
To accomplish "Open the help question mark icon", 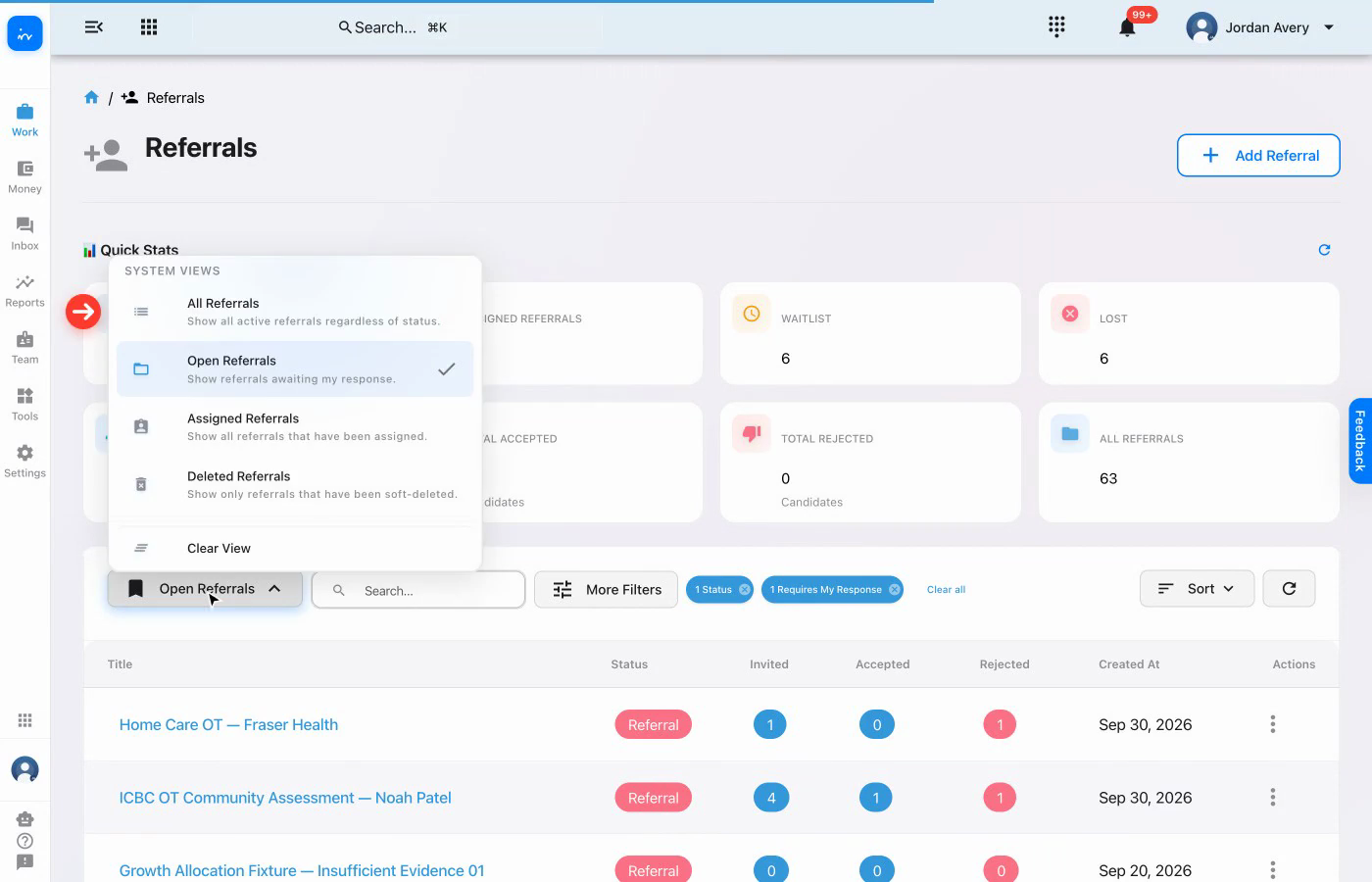I will pos(25,841).
